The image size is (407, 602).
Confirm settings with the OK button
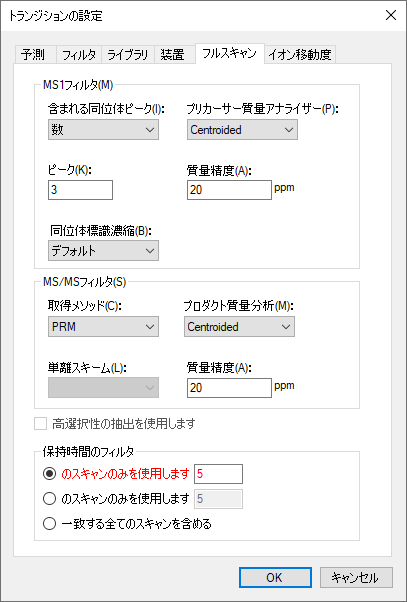275,577
